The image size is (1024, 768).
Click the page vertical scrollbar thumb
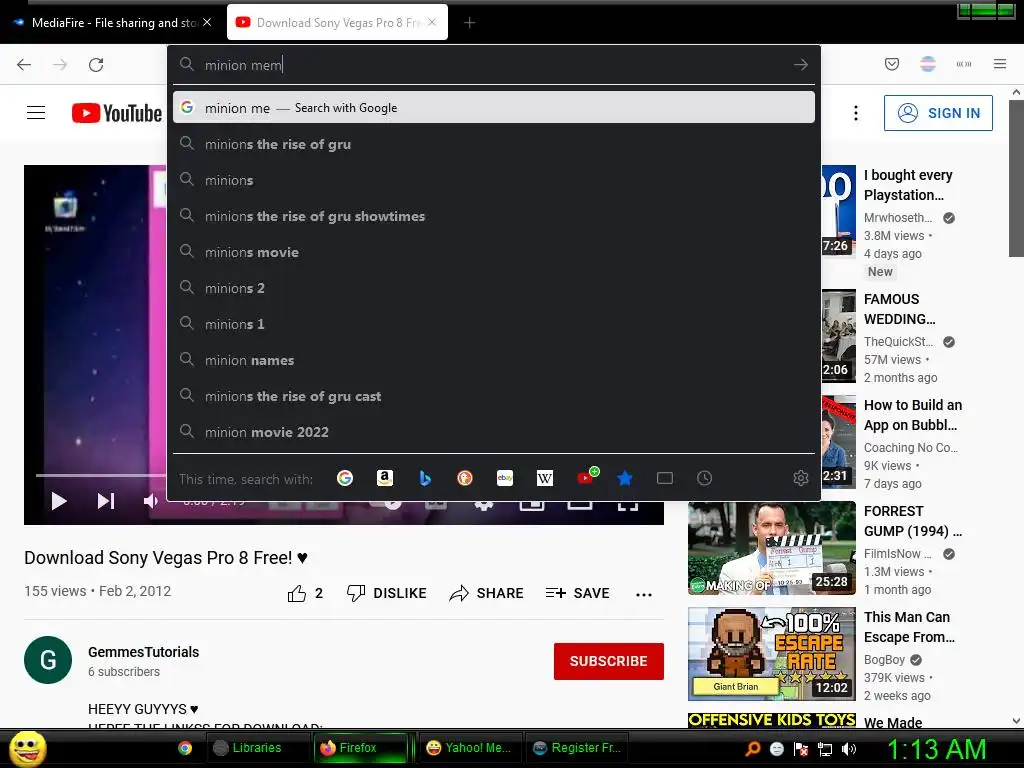[1016, 178]
